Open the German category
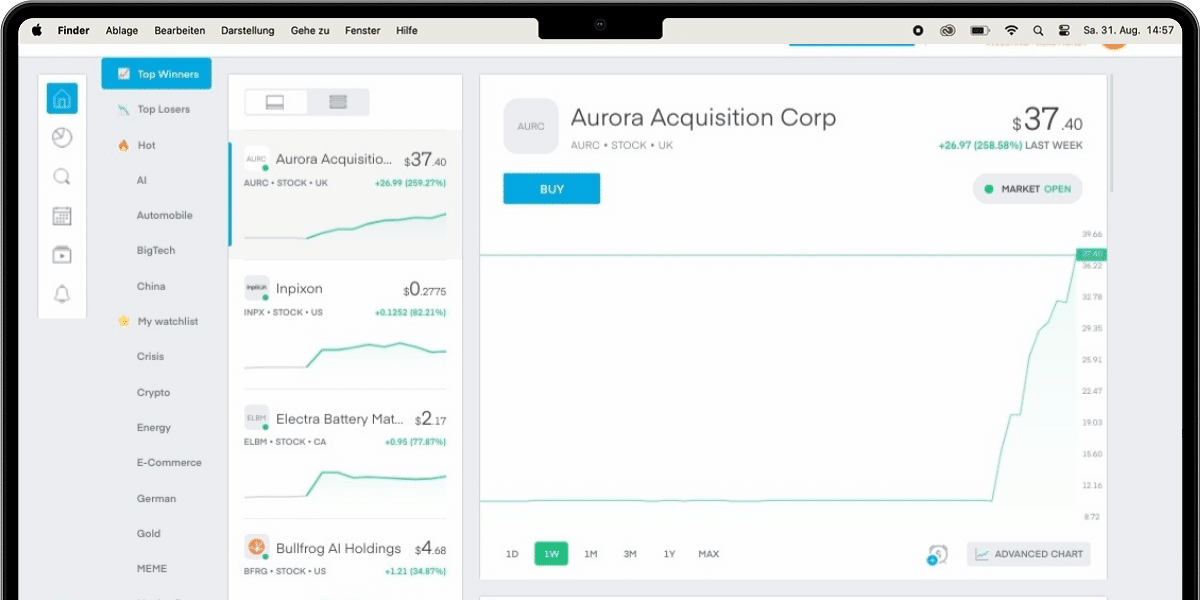Viewport: 1200px width, 600px height. tap(156, 498)
